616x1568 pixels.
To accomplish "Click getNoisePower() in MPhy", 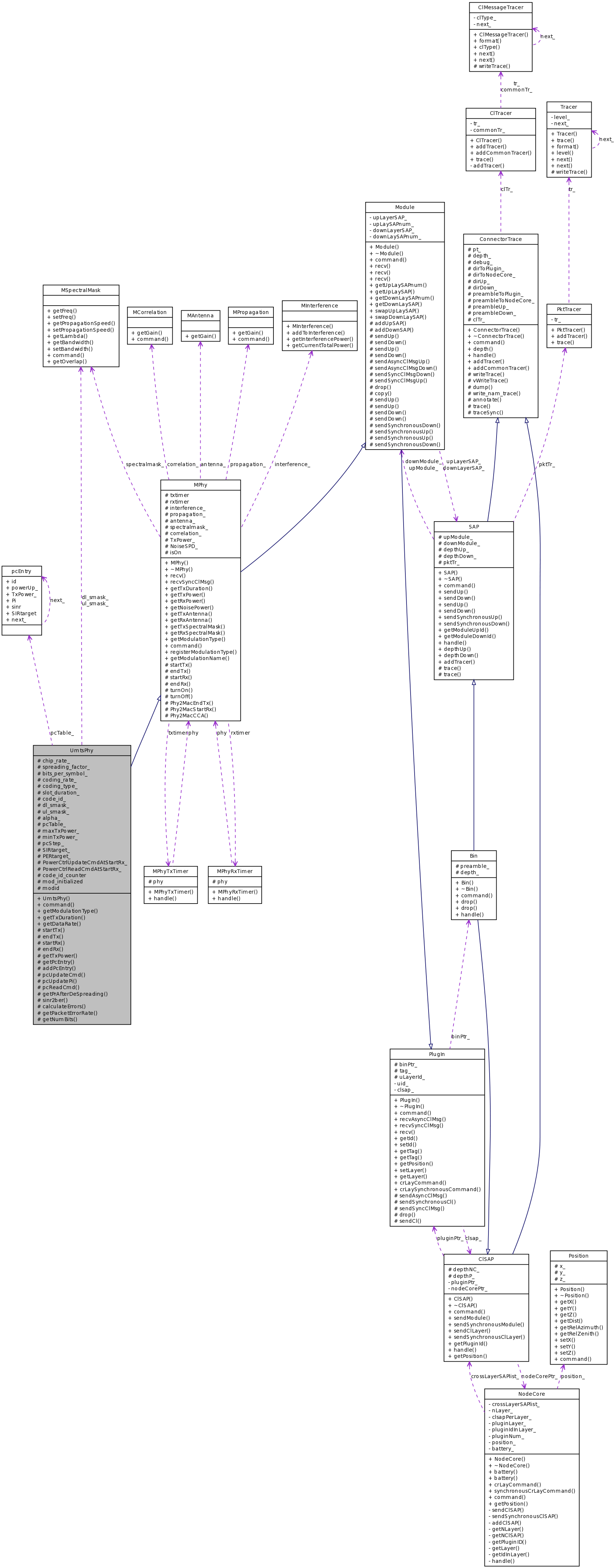I will (x=190, y=608).
